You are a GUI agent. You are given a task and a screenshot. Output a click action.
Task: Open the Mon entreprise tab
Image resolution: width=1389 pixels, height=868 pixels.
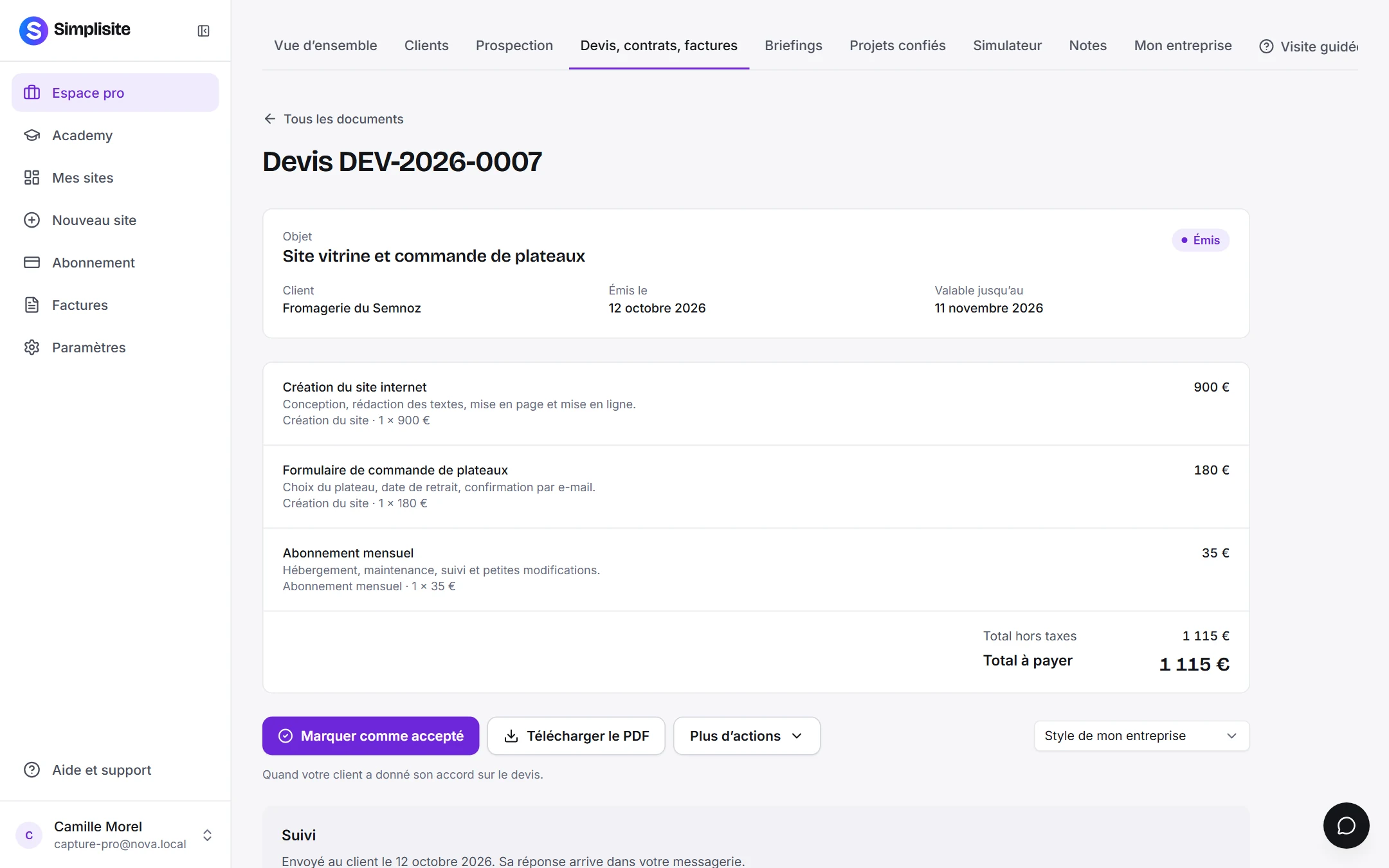[1183, 46]
